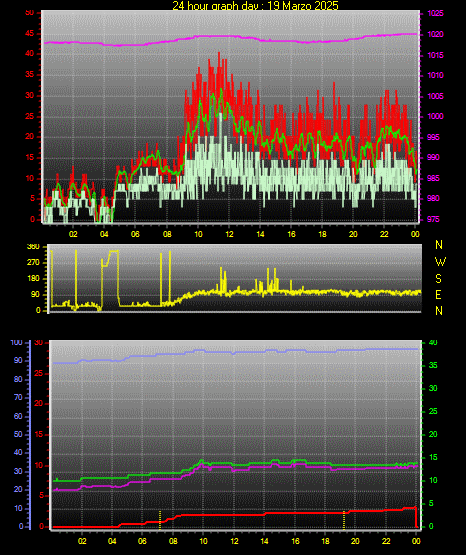Select the 16 hour tick on the bottom graph

pos(295,541)
